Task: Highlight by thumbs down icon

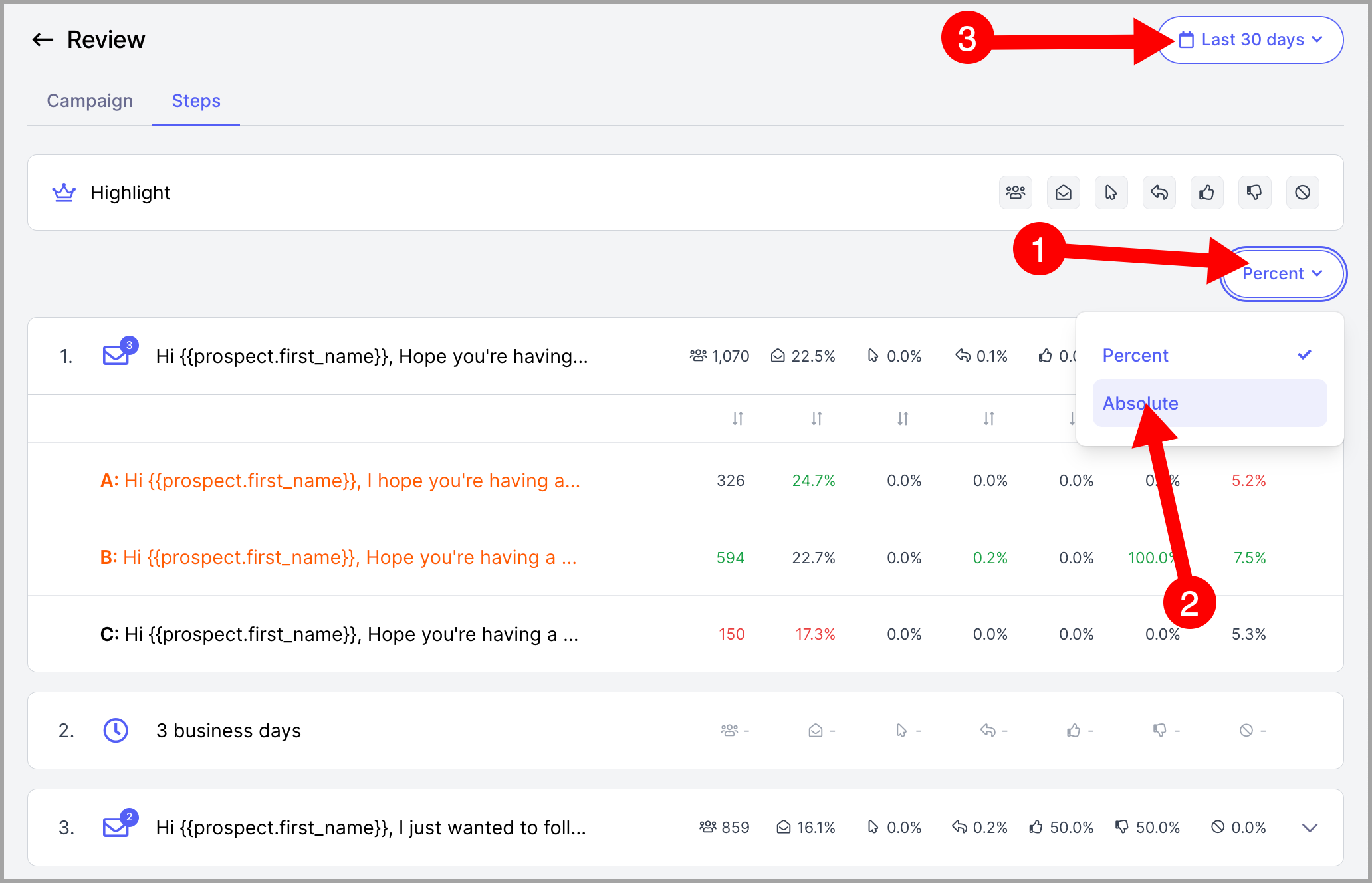Action: 1255,193
